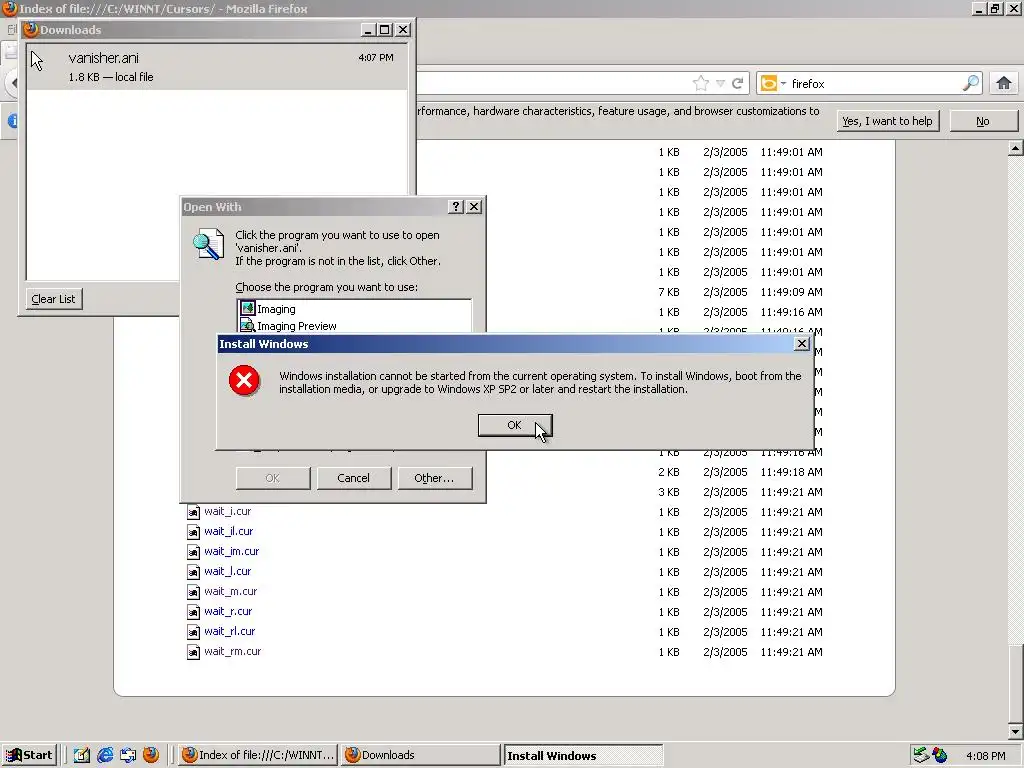The width and height of the screenshot is (1024, 768).
Task: Launch Internet Explorer from quick launch
Action: (x=105, y=755)
